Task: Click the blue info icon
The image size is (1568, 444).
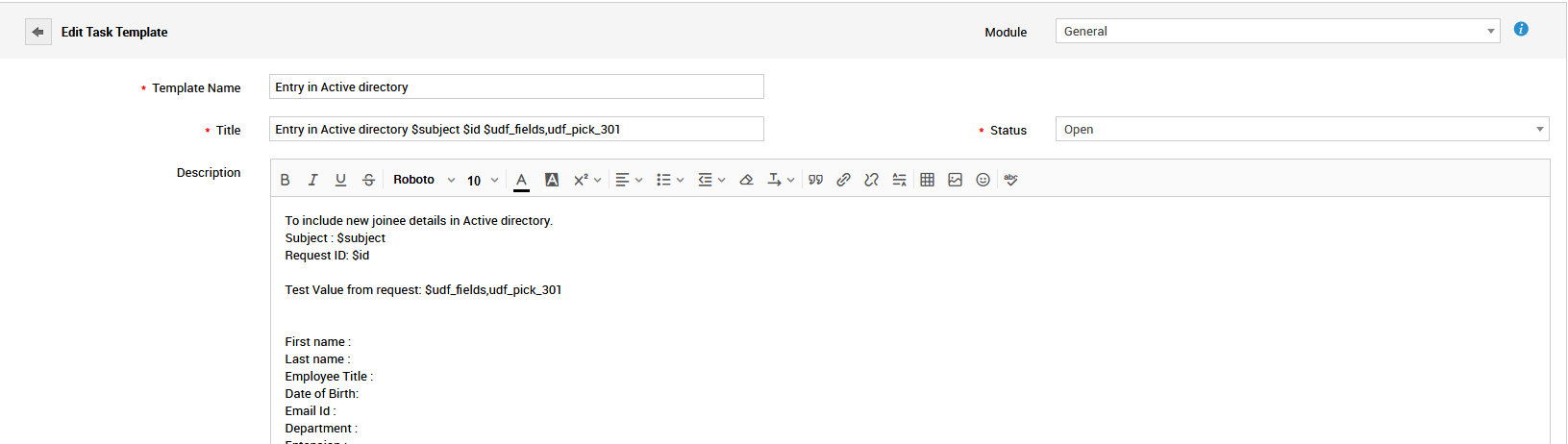Action: coord(1521,29)
